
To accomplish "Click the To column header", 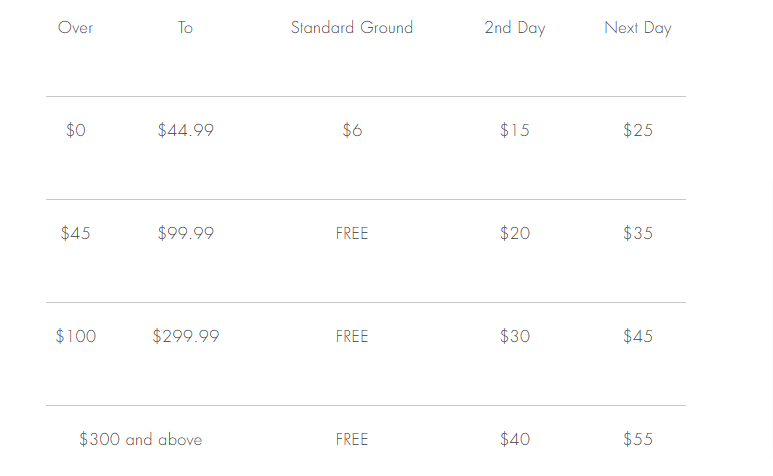I will click(185, 28).
